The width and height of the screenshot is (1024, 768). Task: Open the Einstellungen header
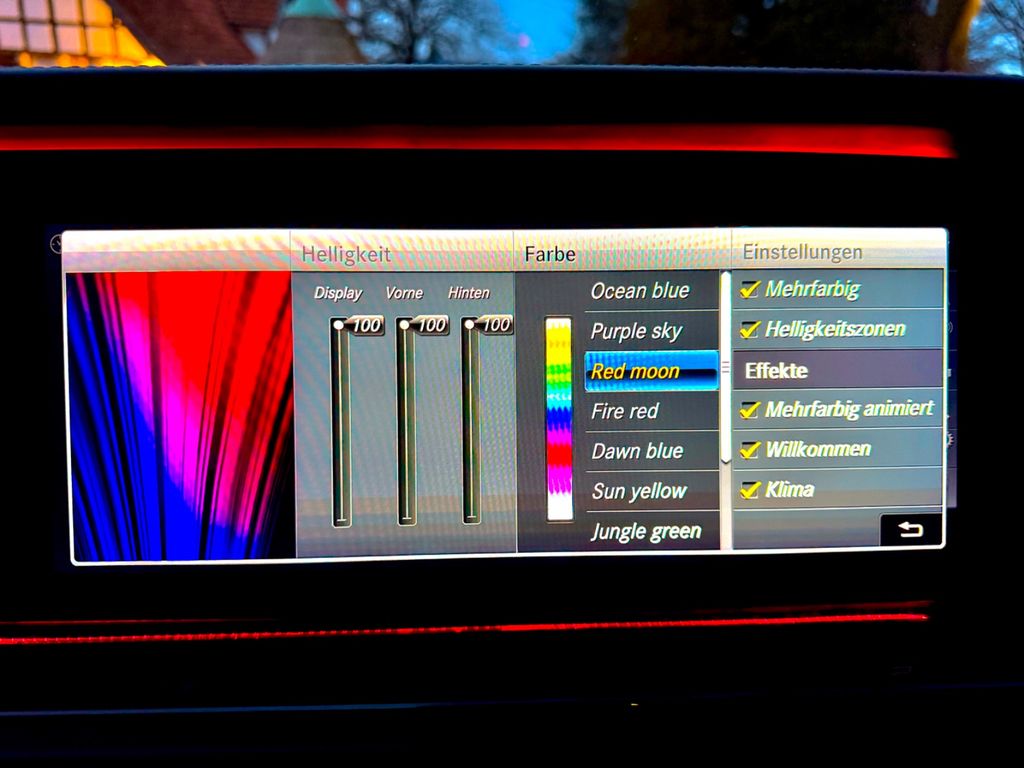click(802, 252)
